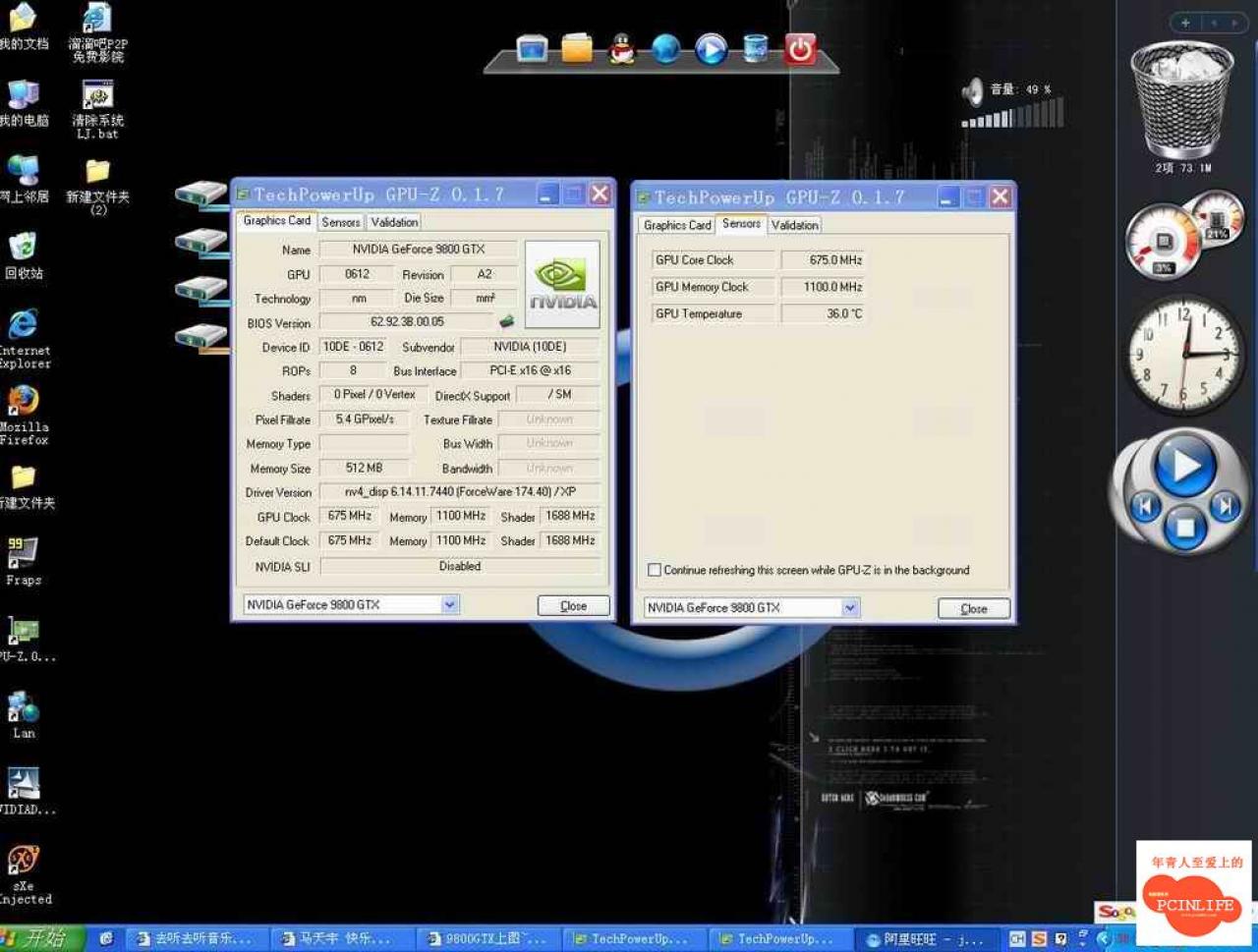The width and height of the screenshot is (1258, 952).
Task: Open the Lan desktop icon
Action: pos(24,715)
